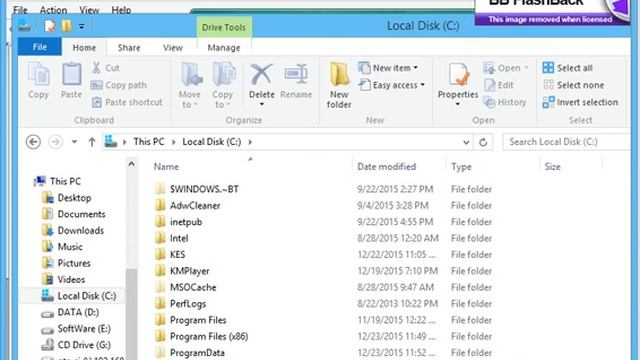640x360 pixels.
Task: Open the Properties dropdown arrow
Action: (458, 104)
